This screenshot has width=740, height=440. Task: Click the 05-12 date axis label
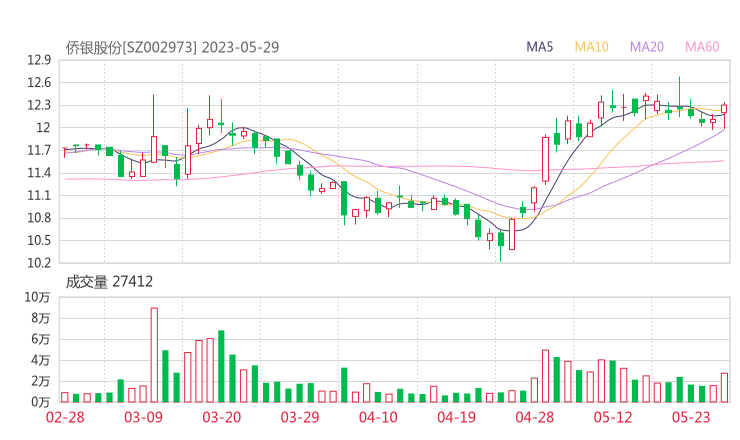click(613, 417)
